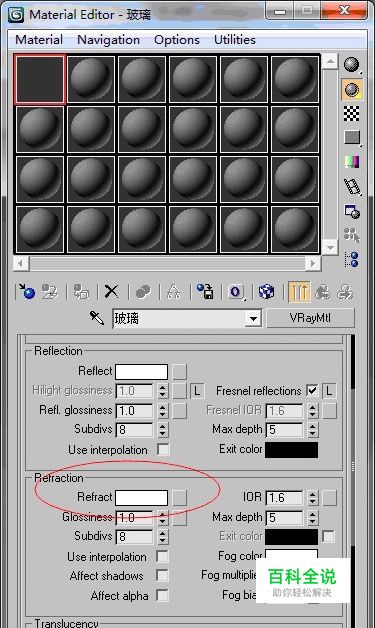This screenshot has width=375, height=628.
Task: Toggle the Fresnel reflections checkbox
Action: (x=312, y=390)
